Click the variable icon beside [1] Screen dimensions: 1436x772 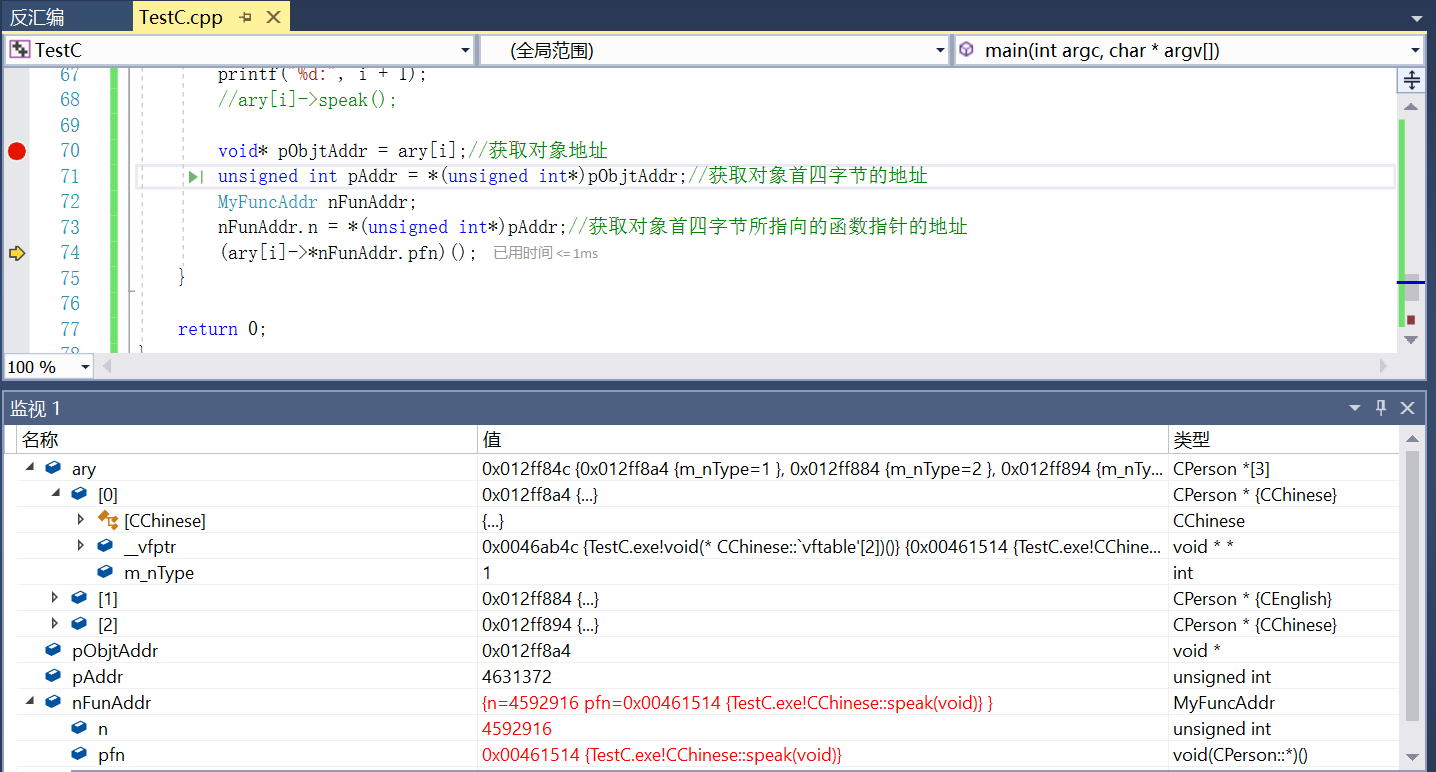coord(79,598)
